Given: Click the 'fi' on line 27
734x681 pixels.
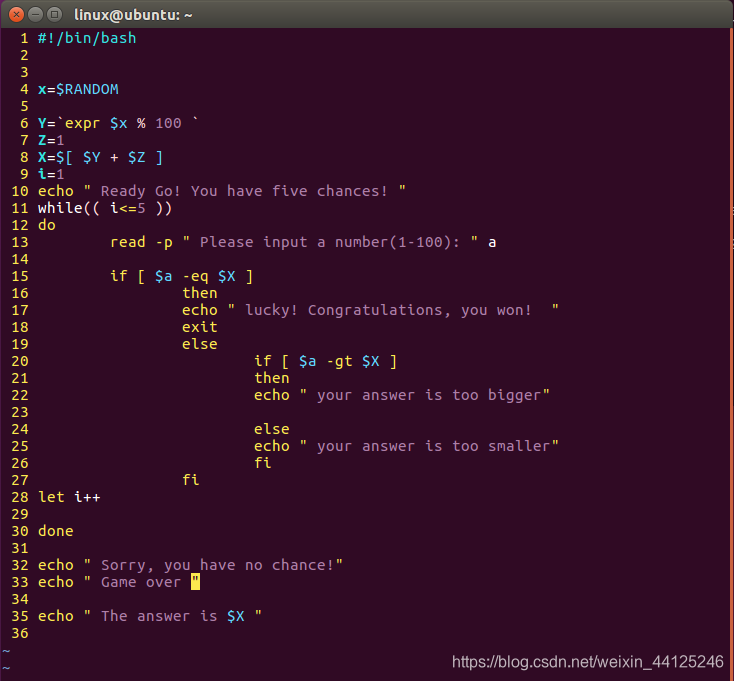Looking at the screenshot, I should [191, 480].
